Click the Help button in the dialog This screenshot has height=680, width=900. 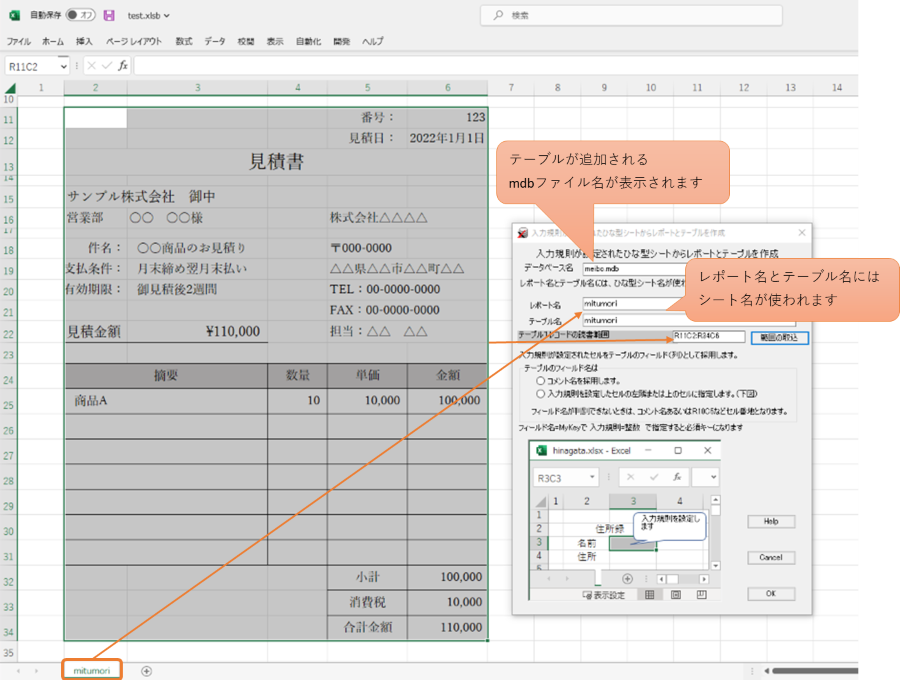[x=771, y=521]
